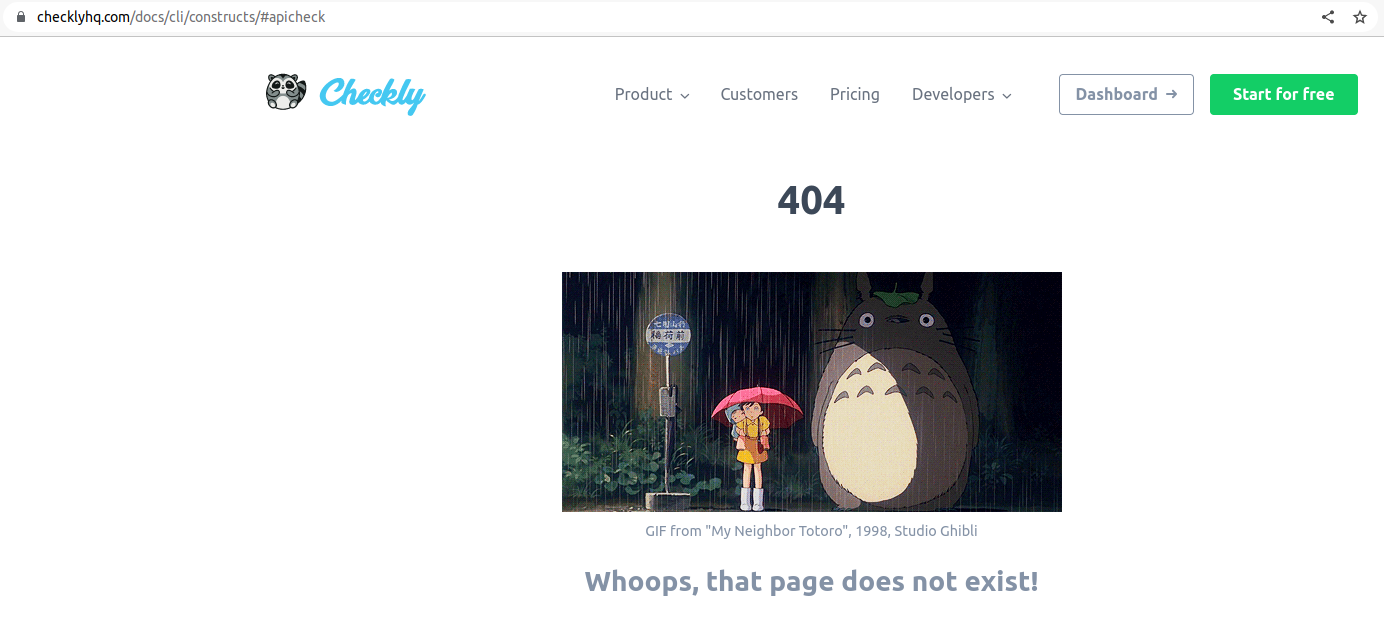Open the Pricing page

tap(855, 94)
